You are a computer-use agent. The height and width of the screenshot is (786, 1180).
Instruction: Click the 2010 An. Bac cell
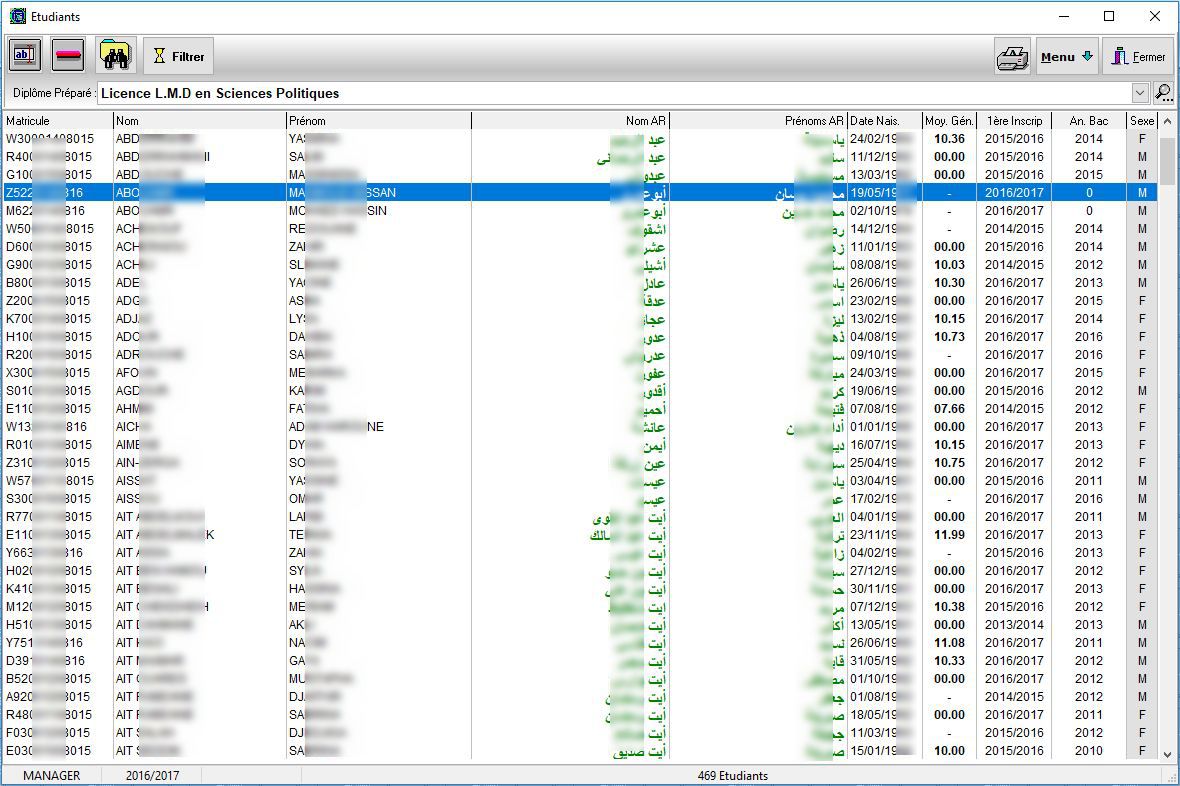coord(1088,751)
